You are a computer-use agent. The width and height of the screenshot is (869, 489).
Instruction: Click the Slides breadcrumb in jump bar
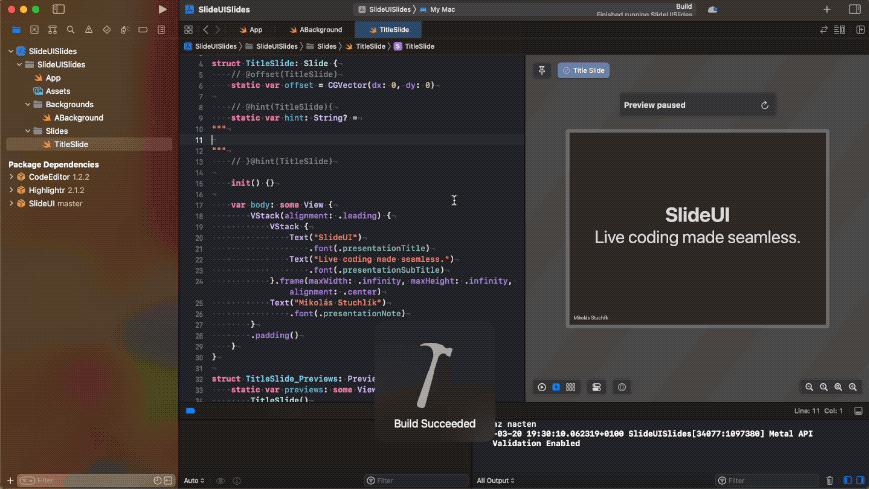(321, 47)
